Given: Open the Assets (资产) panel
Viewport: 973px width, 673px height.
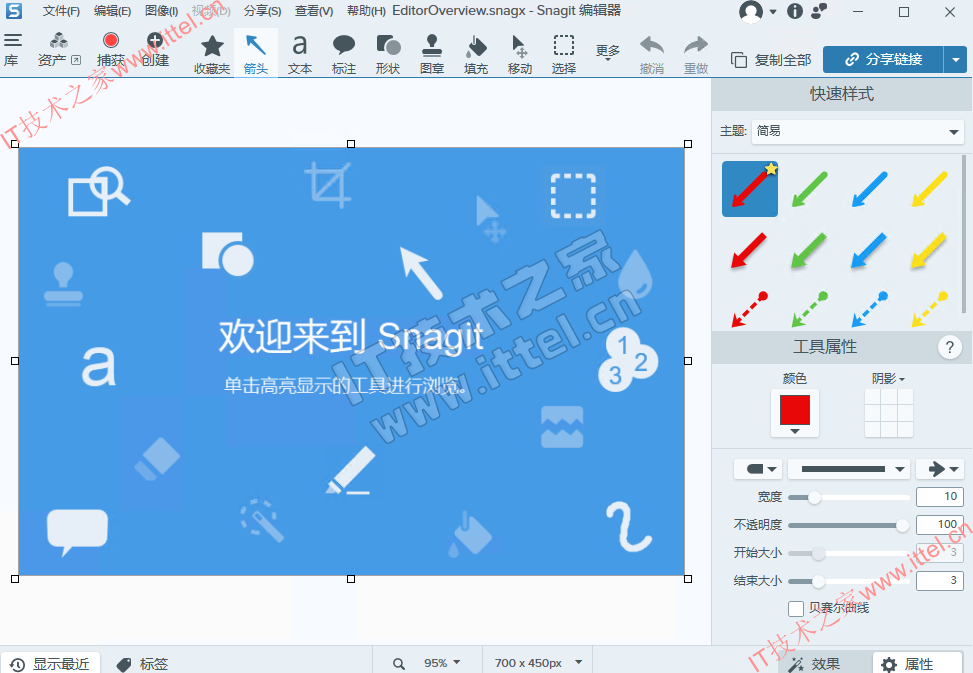Looking at the screenshot, I should 59,50.
